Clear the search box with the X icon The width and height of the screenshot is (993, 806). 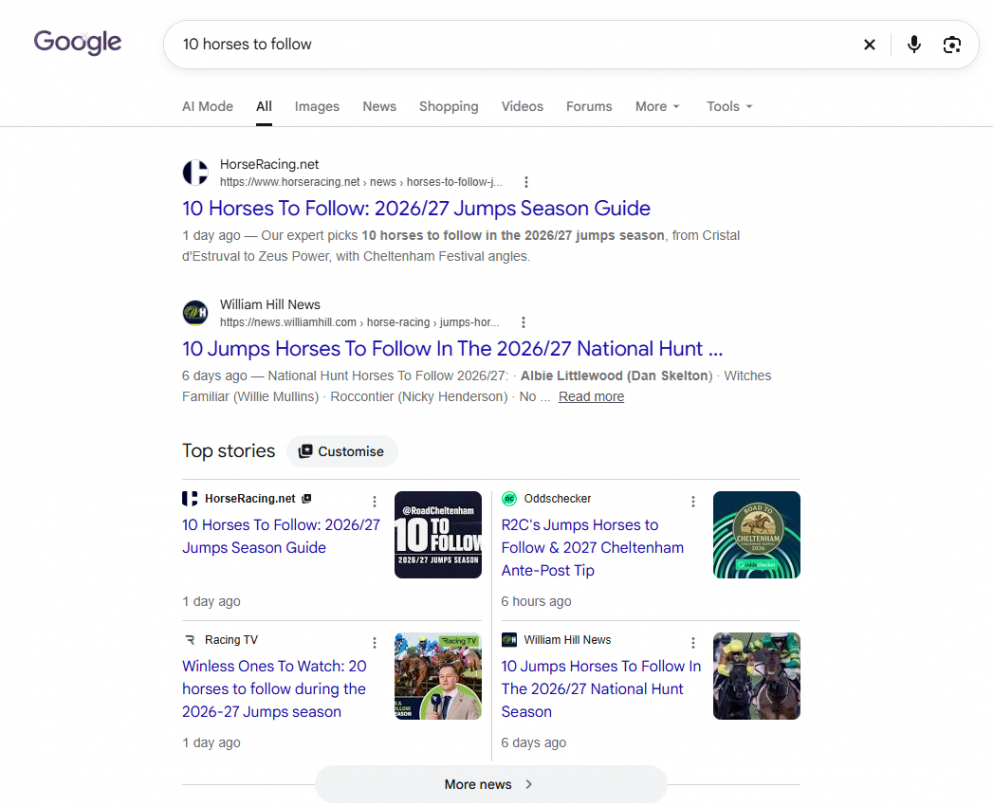(870, 44)
